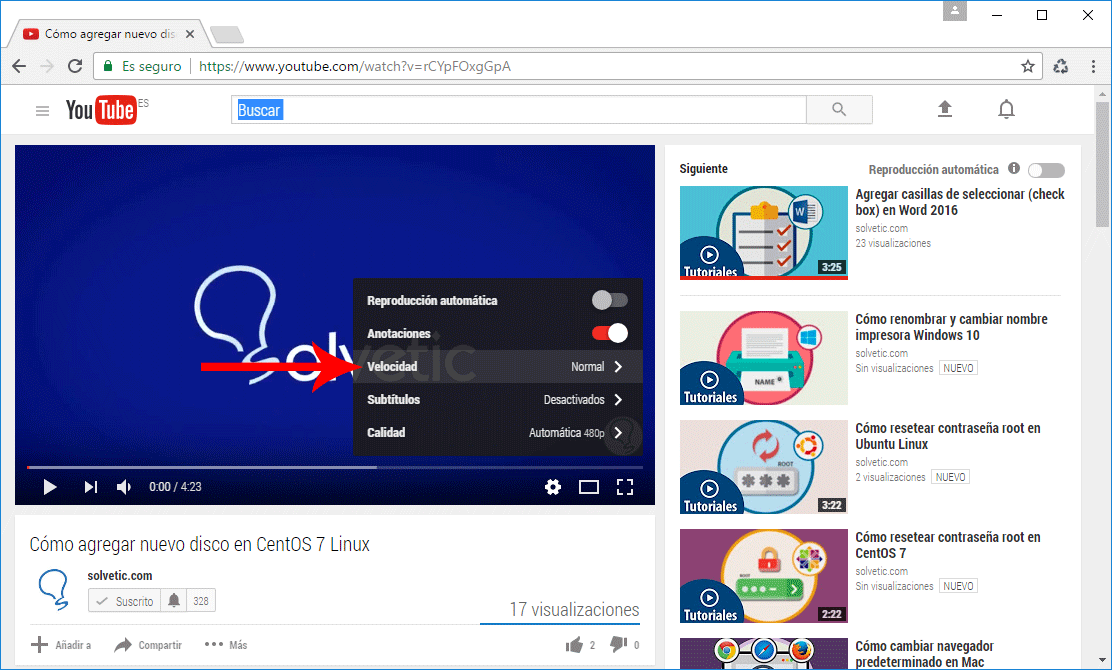Click the recycle extension icon

point(1060,66)
